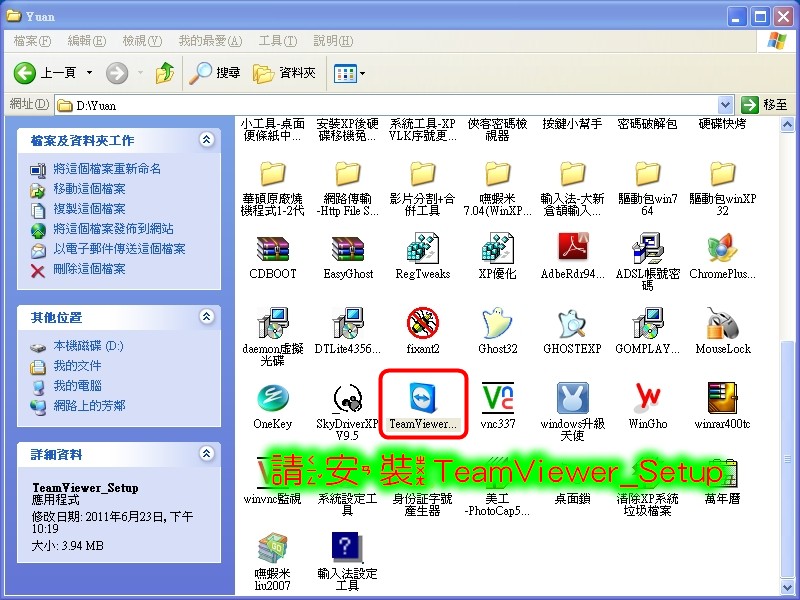Go back with the 上一頁 button

pos(45,73)
